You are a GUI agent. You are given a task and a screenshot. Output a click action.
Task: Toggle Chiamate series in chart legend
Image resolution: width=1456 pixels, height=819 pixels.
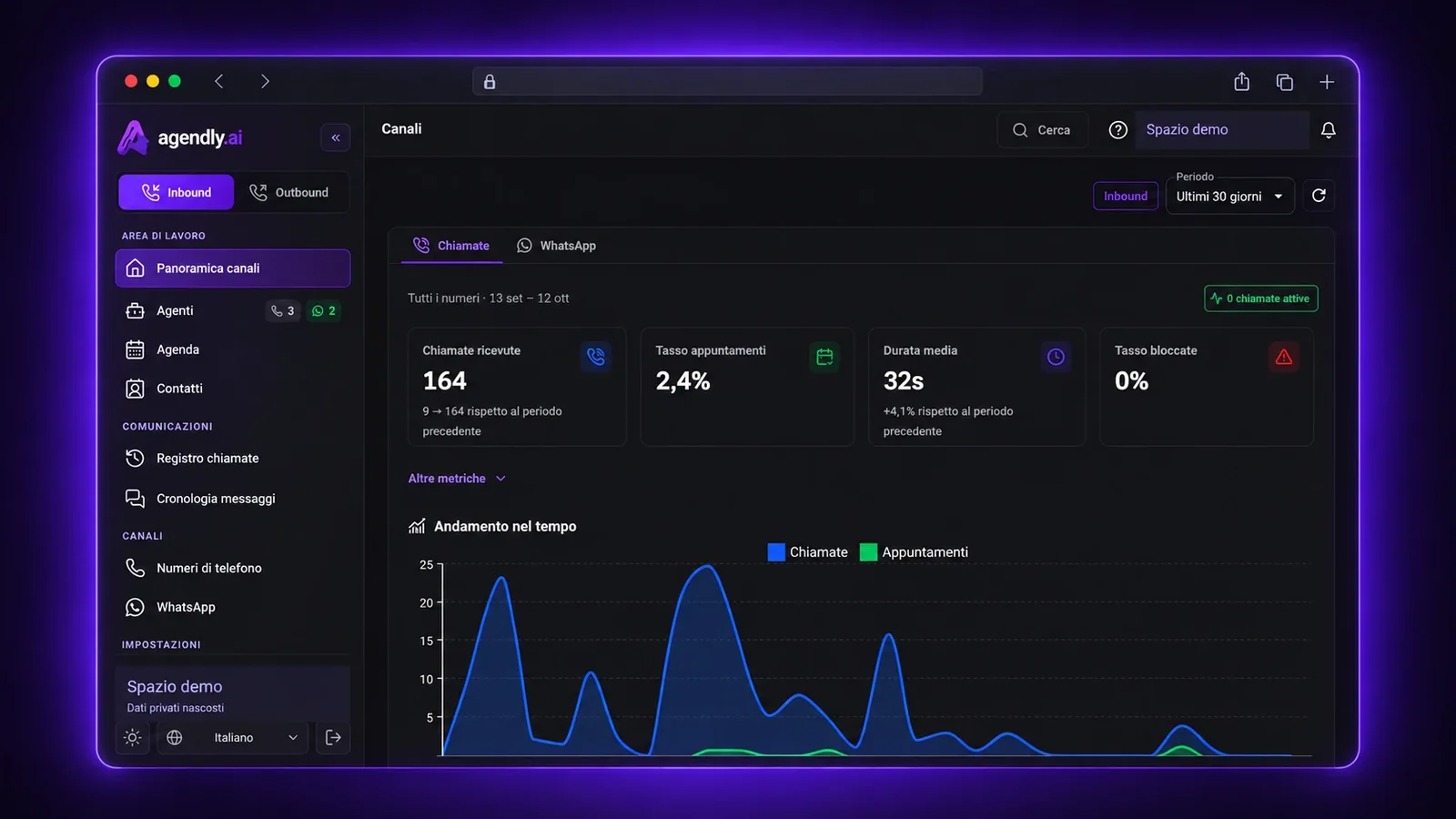coord(808,552)
